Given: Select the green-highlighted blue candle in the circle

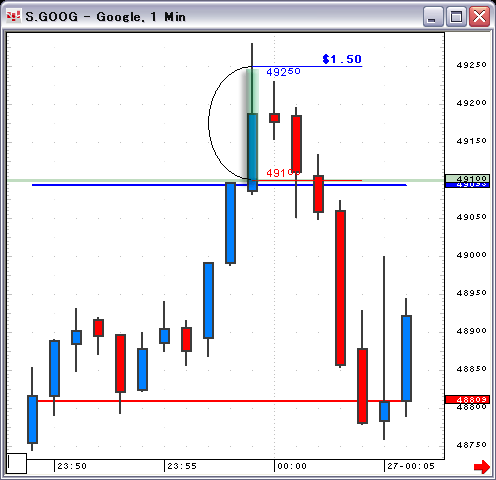Looking at the screenshot, I should coord(252,152).
